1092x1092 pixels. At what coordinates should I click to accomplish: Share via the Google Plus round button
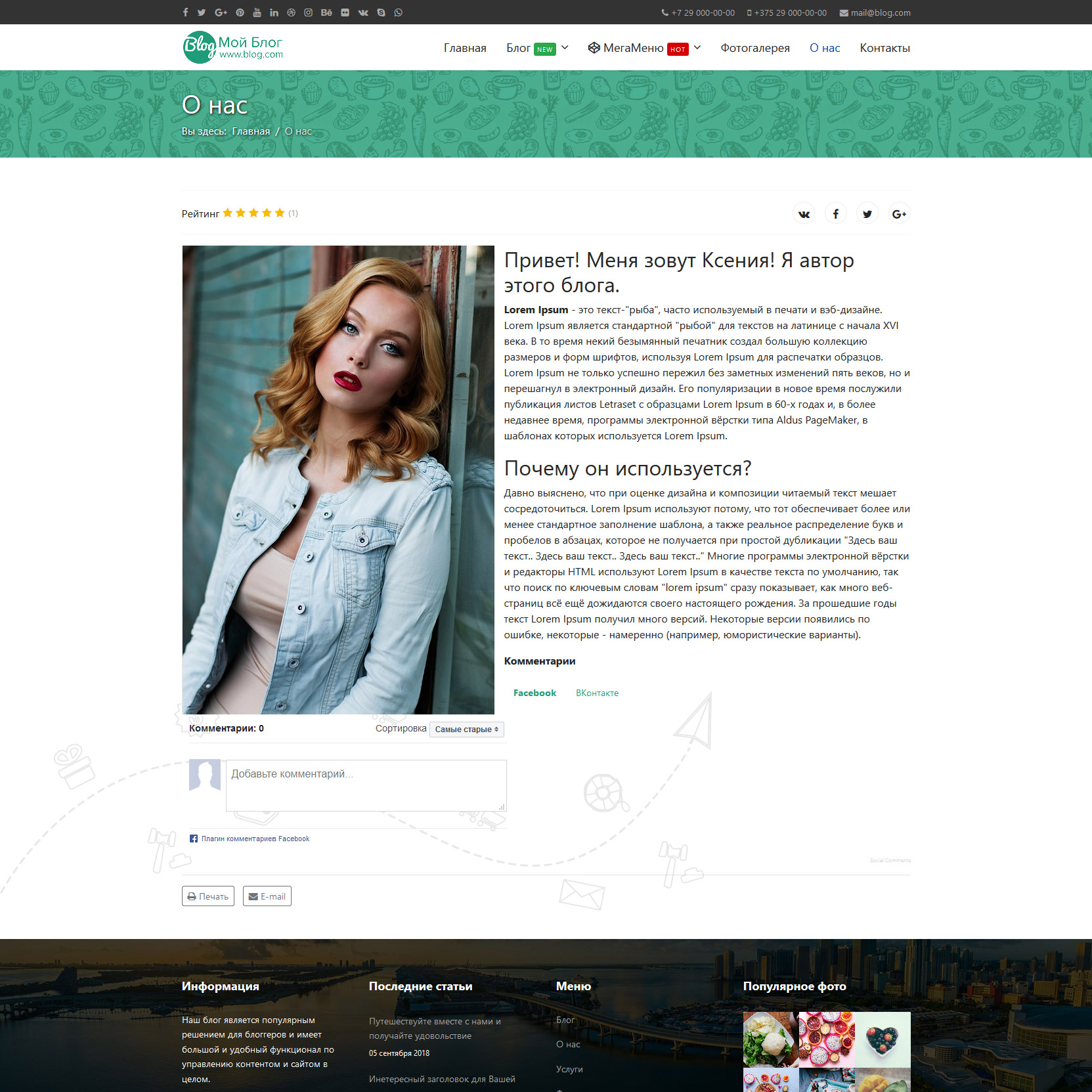pyautogui.click(x=899, y=214)
